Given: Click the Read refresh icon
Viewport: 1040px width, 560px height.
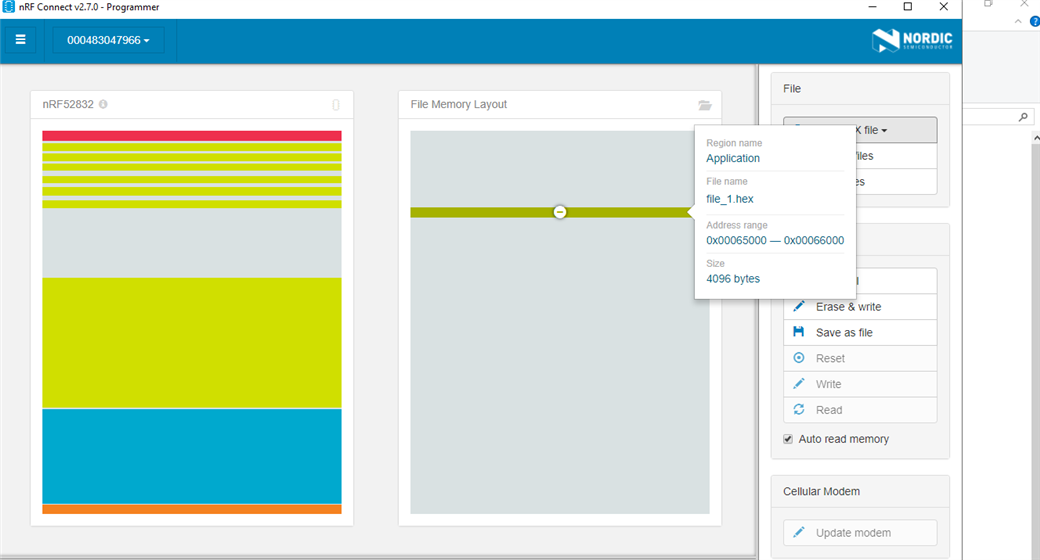Looking at the screenshot, I should point(799,409).
